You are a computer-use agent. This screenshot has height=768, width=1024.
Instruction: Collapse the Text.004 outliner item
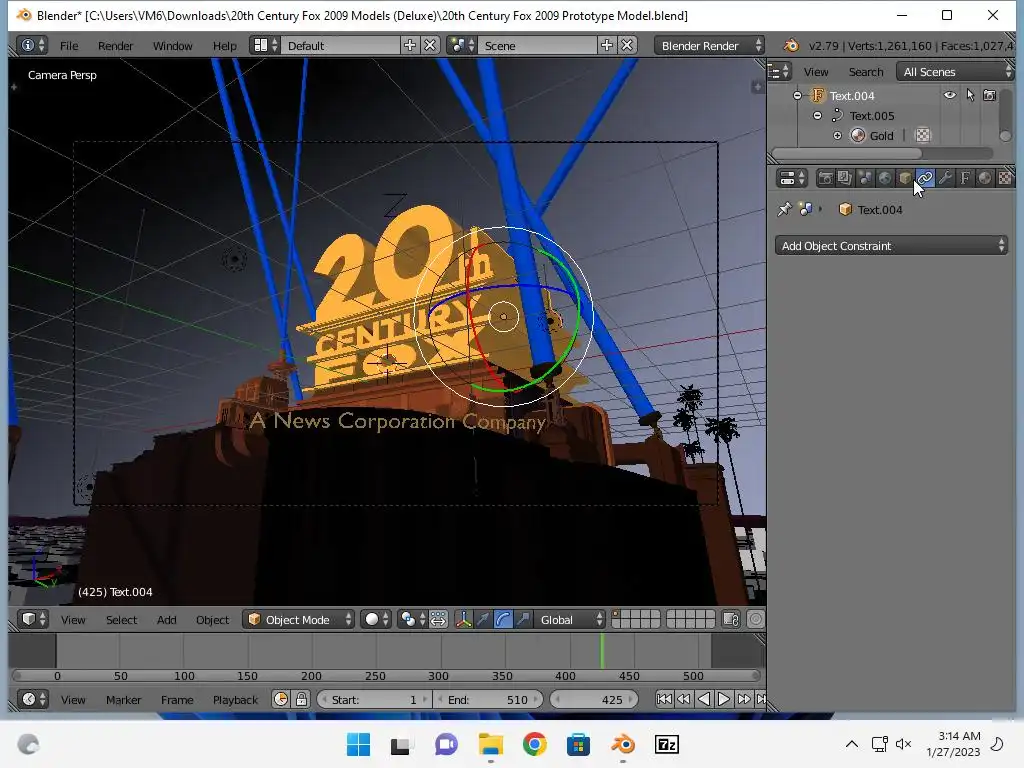click(x=797, y=95)
